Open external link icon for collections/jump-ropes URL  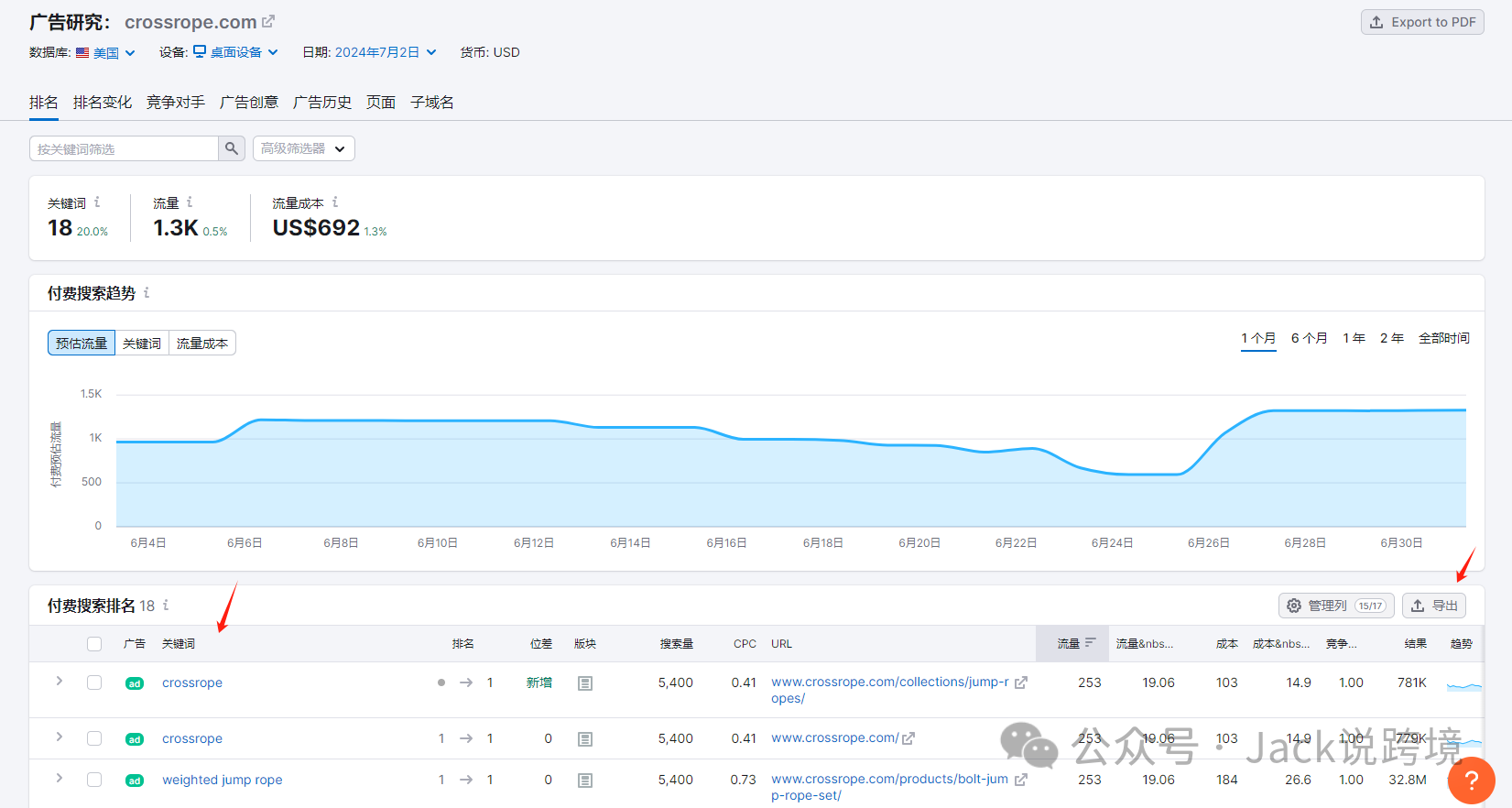[x=1021, y=682]
